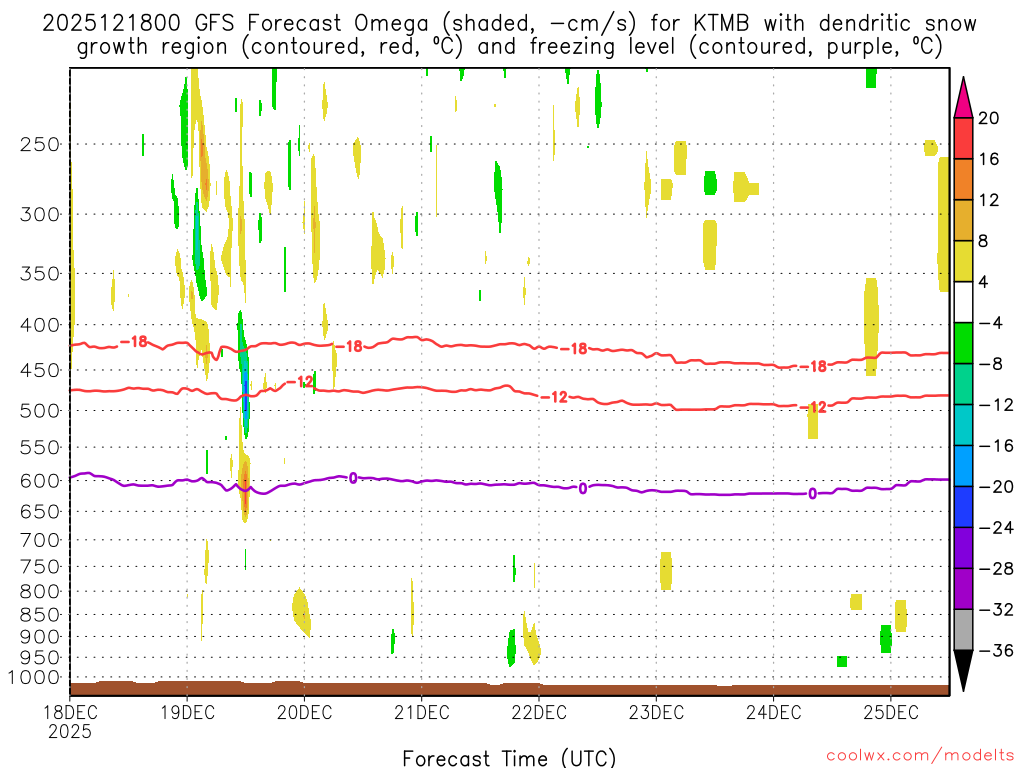Screen dimensions: 1024x768
Task: Click the 850 pressure level label
Action: (40, 615)
